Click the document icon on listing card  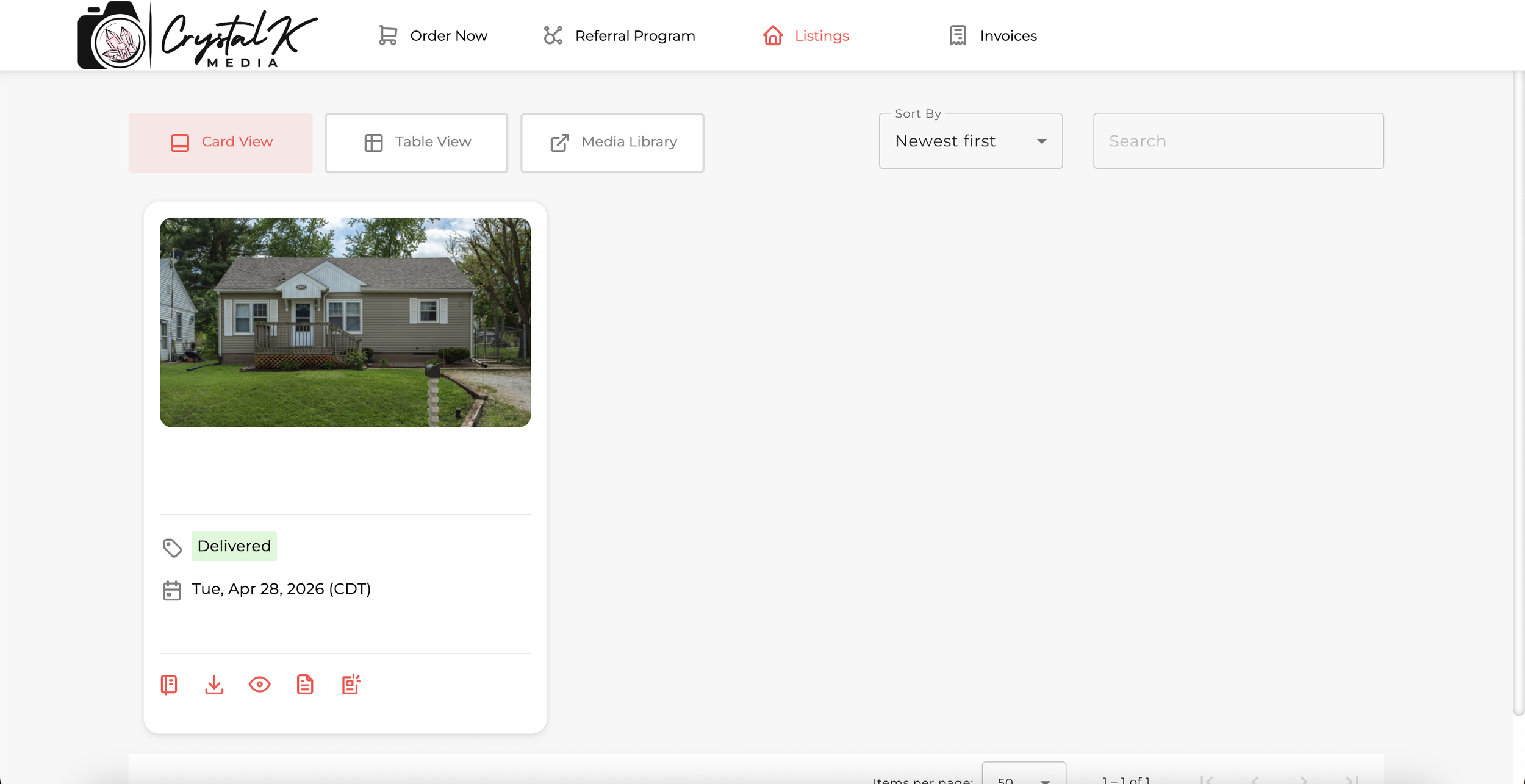[x=305, y=685]
